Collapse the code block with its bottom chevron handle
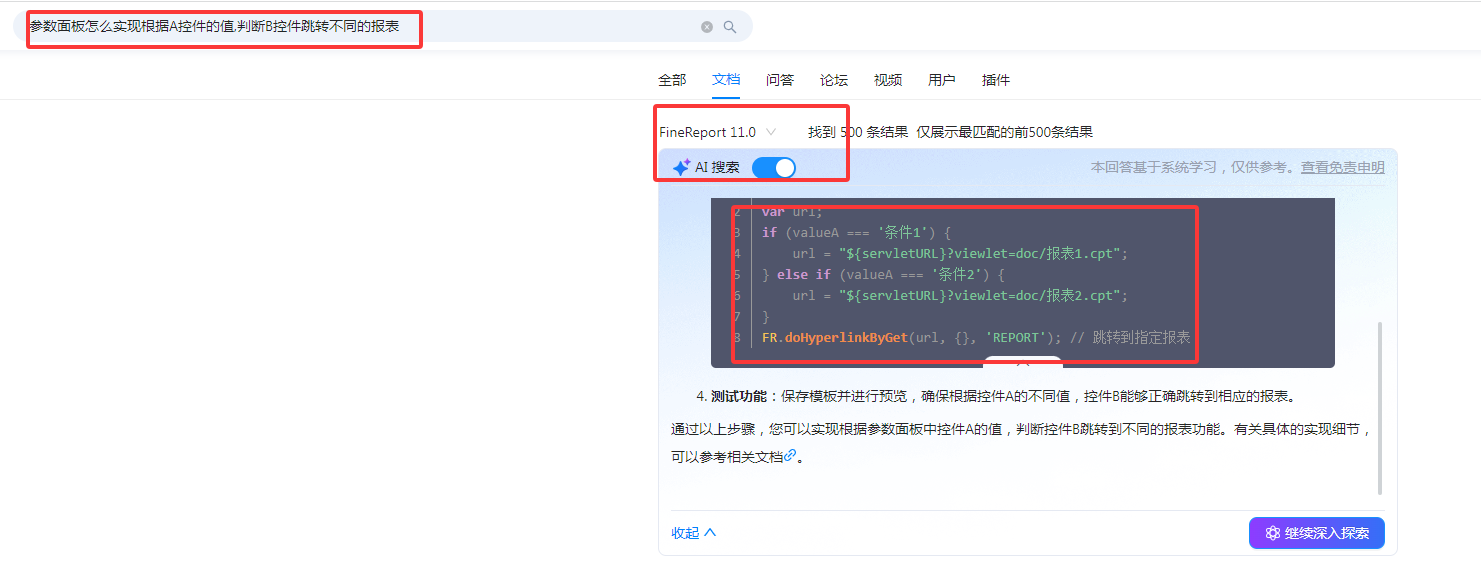 click(1023, 361)
